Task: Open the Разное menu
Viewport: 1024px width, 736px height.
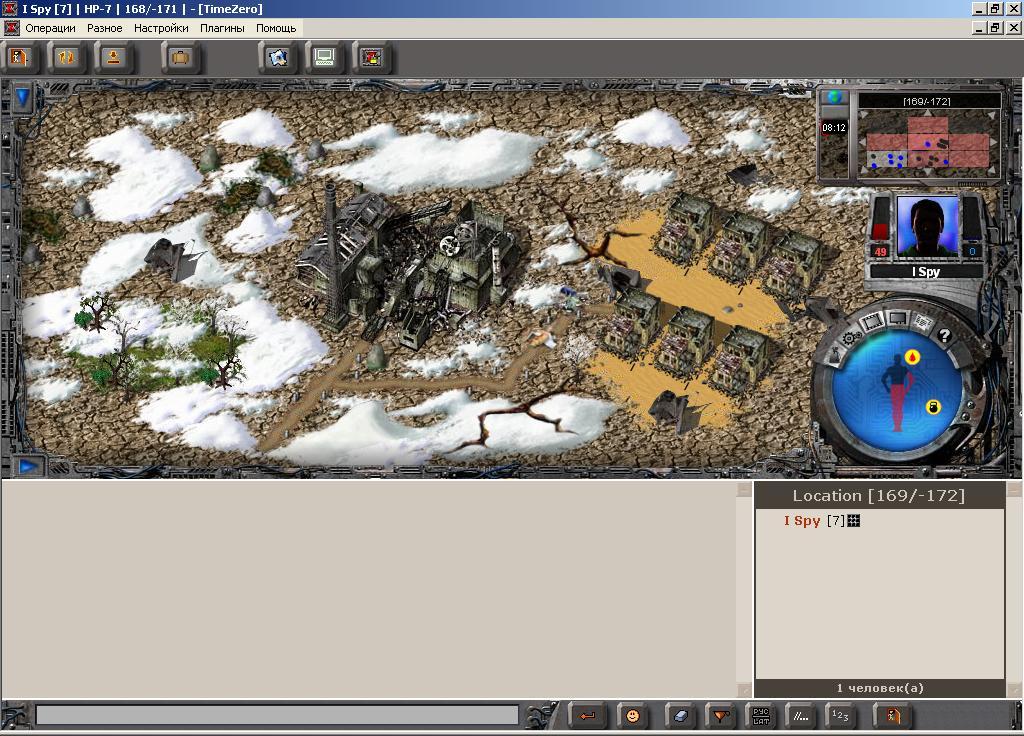Action: (104, 28)
